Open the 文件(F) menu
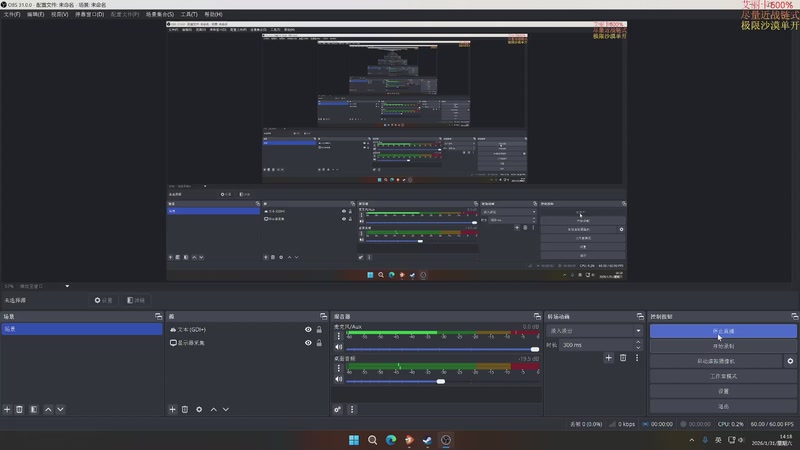Image resolution: width=800 pixels, height=450 pixels. tap(12, 14)
